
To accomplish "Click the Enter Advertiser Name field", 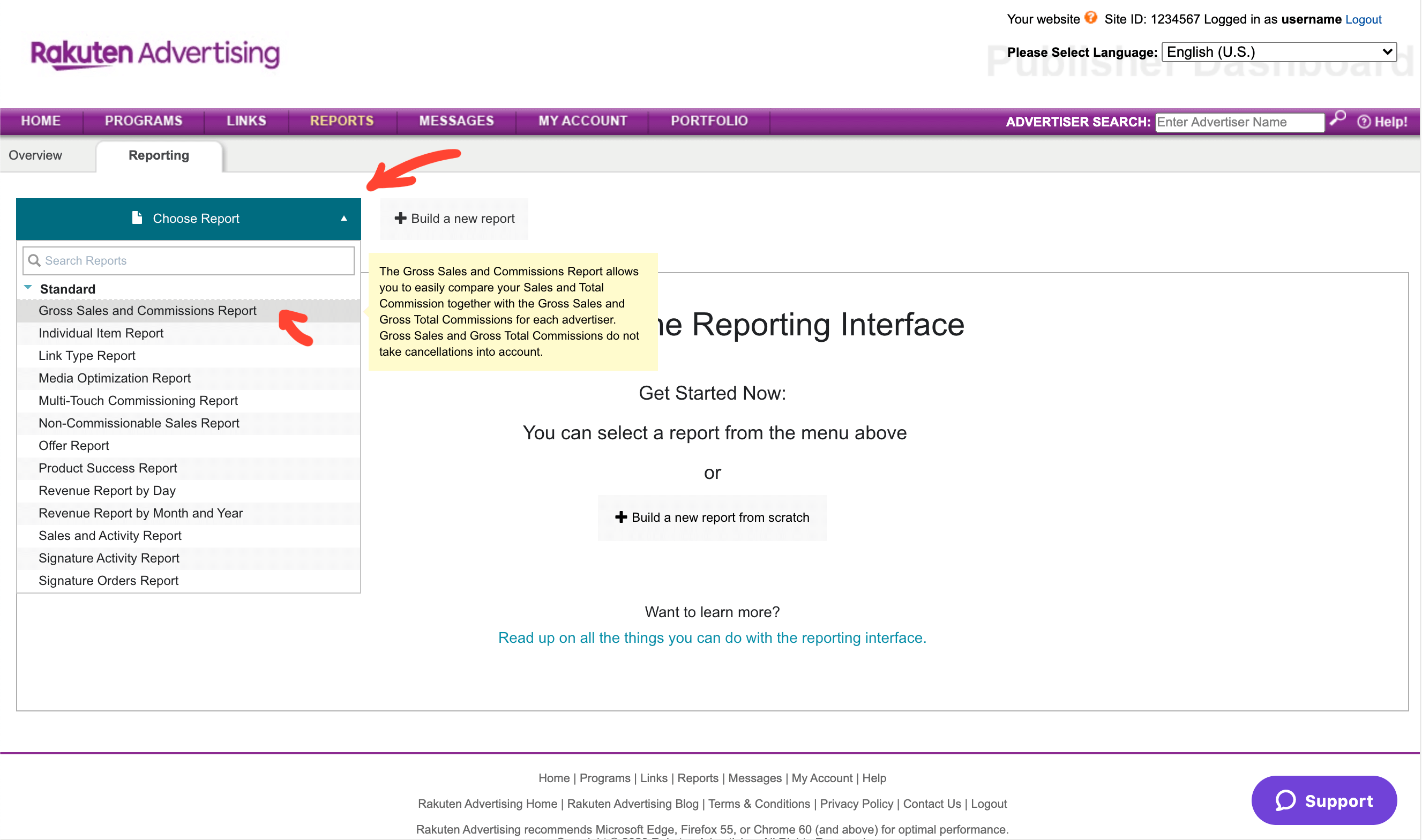I will pos(1239,122).
